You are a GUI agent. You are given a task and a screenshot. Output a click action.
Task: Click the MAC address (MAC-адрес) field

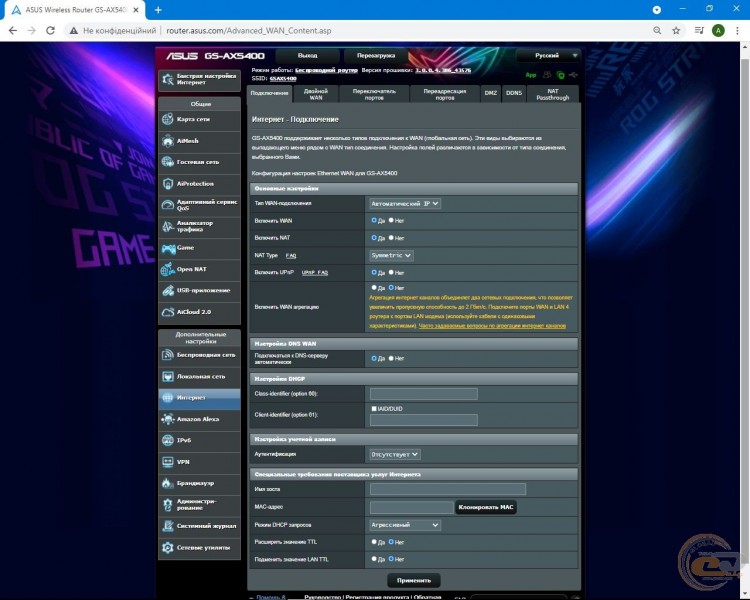[411, 507]
